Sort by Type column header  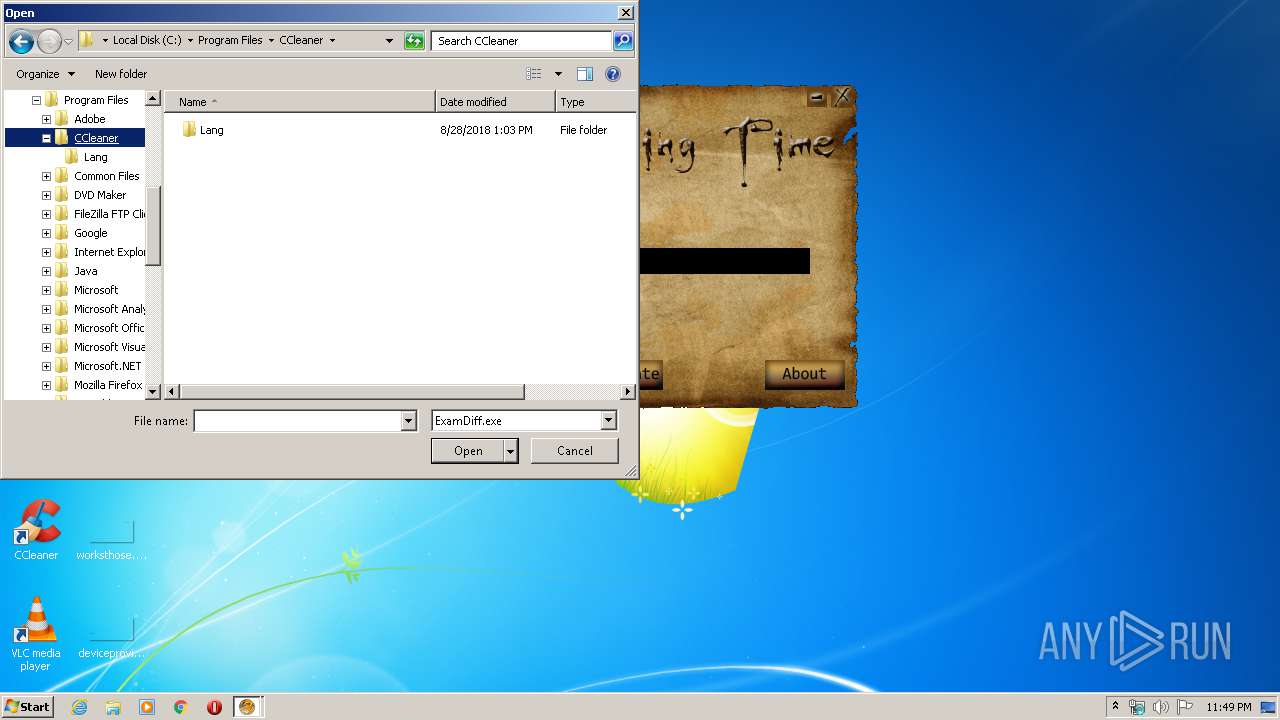point(595,102)
